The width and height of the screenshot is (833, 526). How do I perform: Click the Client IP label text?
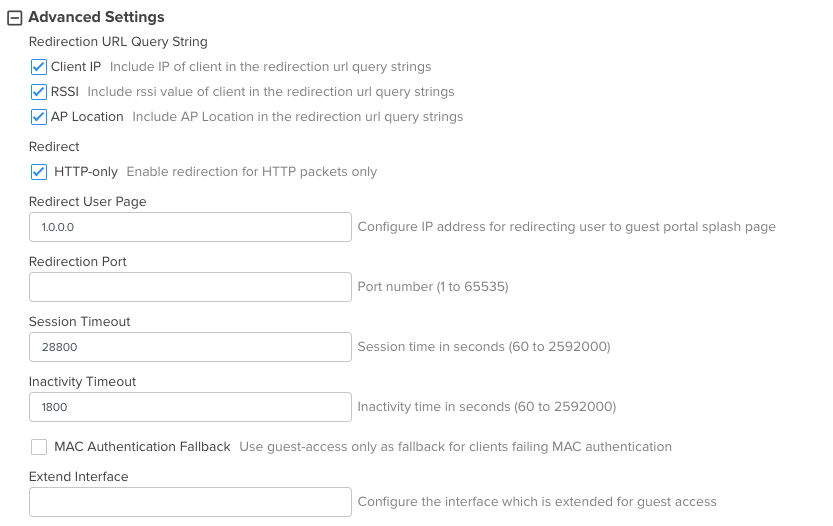pos(76,67)
